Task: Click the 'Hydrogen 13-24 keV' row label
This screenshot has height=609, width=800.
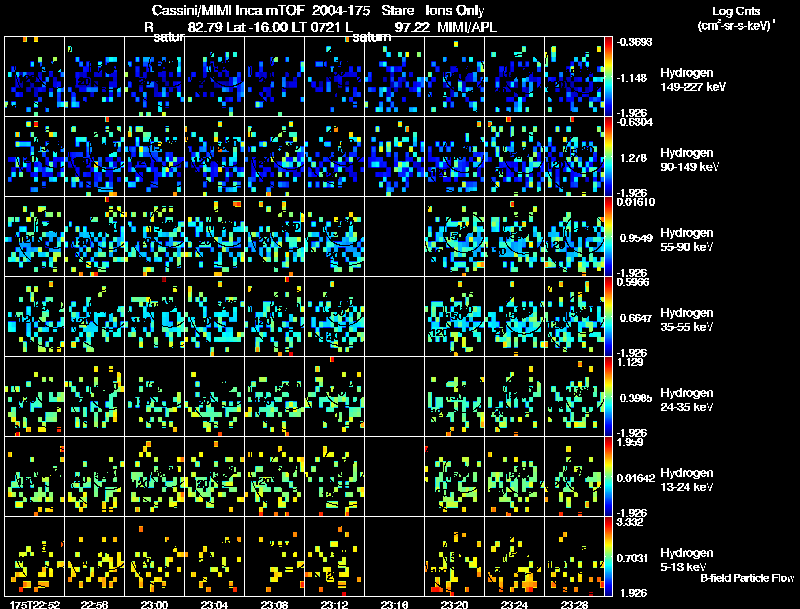Action: click(x=687, y=480)
